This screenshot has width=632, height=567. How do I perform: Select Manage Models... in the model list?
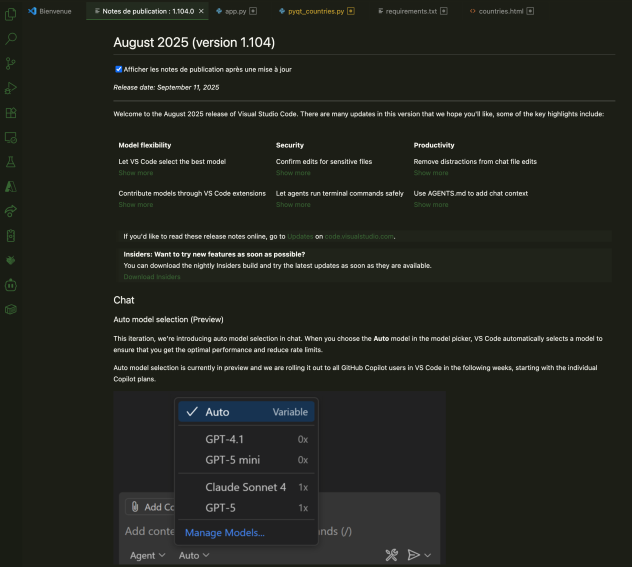(225, 533)
